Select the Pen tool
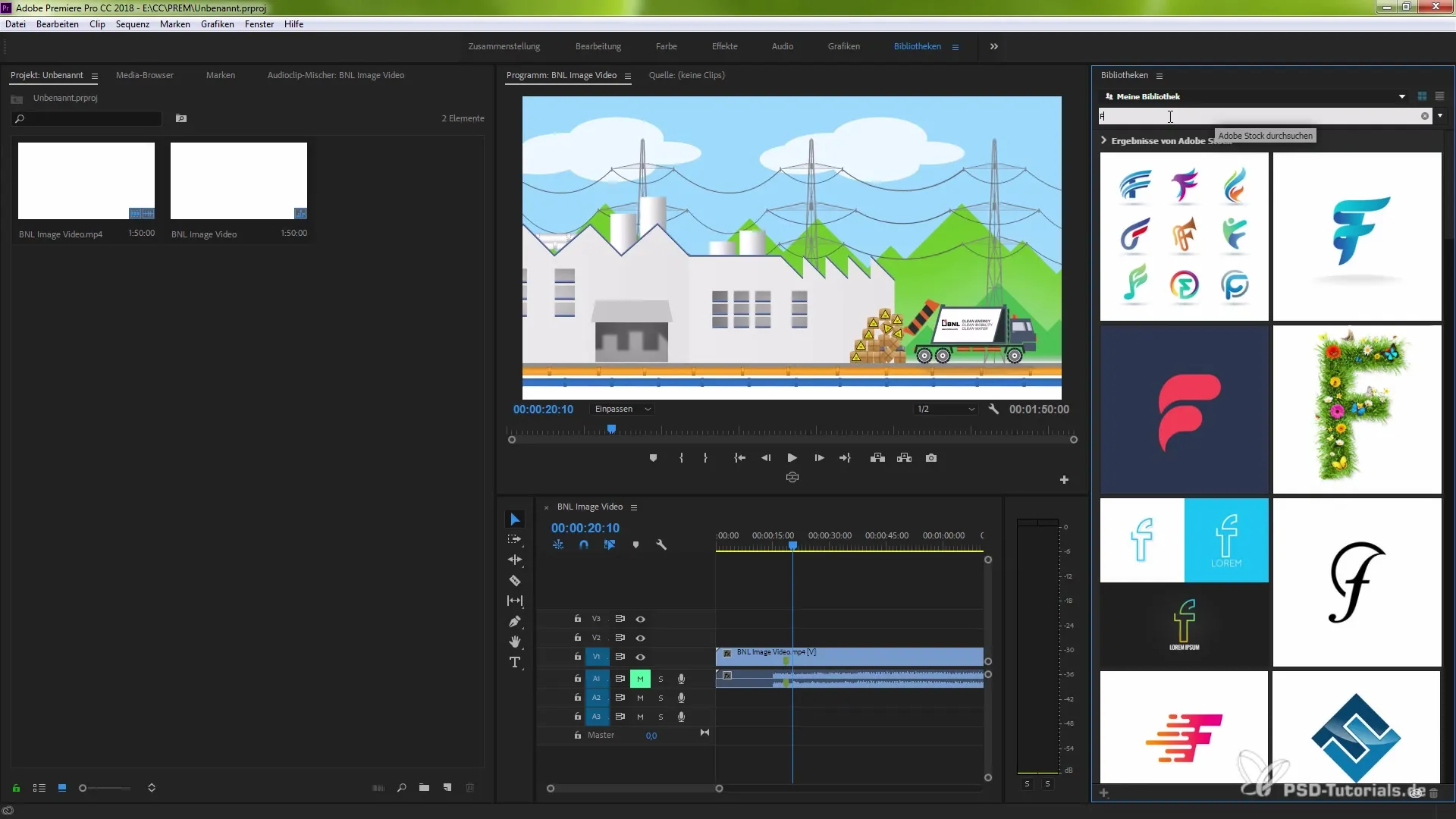 click(x=515, y=621)
